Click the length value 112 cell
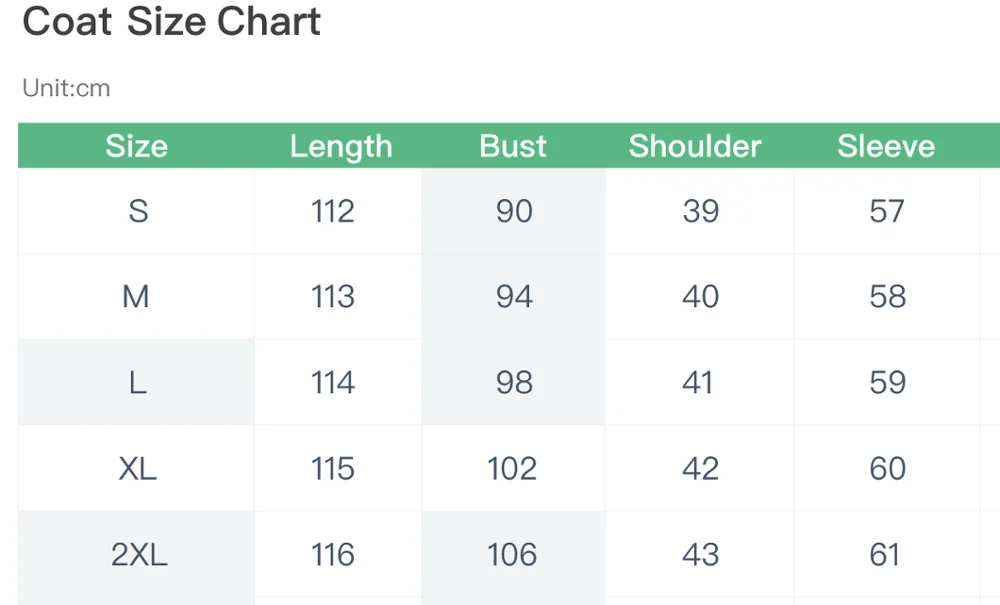Screen dimensions: 1000x605 (338, 211)
